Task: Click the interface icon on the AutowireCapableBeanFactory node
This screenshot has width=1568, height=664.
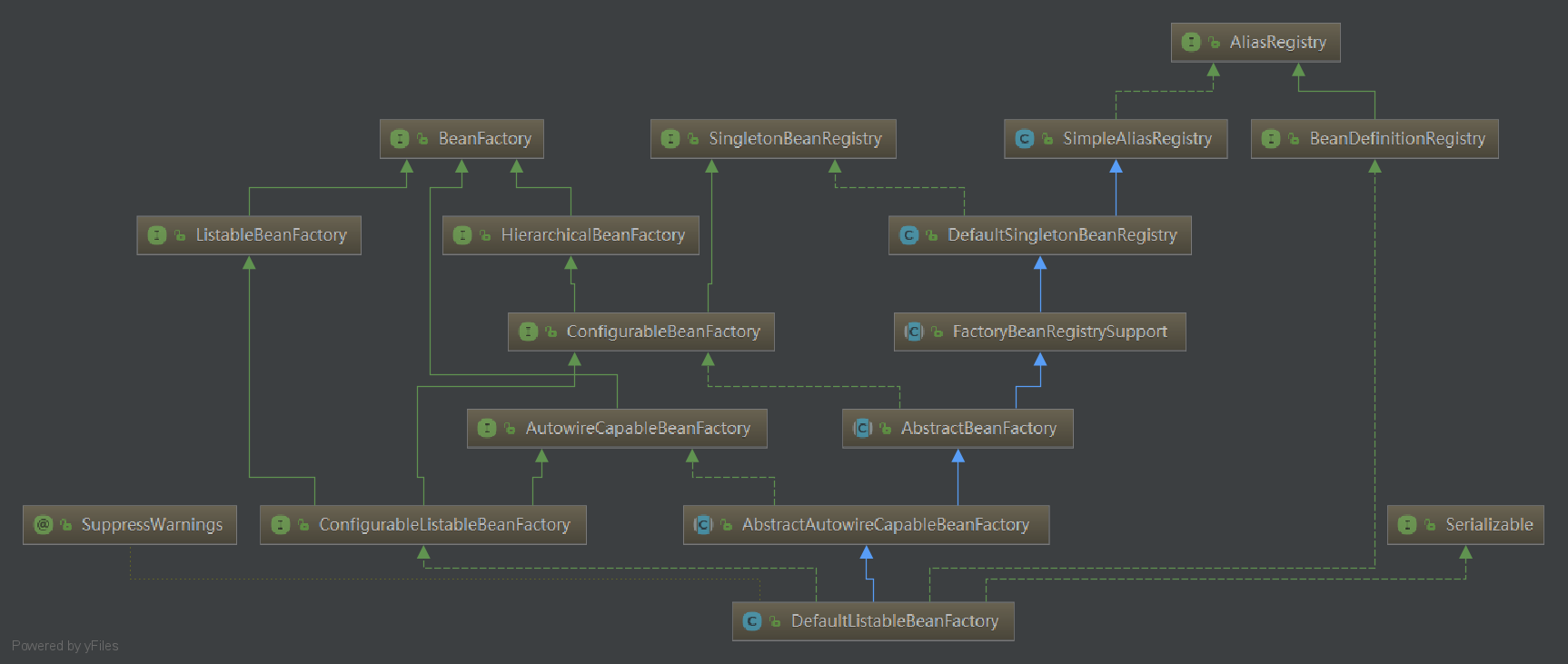Action: click(487, 428)
